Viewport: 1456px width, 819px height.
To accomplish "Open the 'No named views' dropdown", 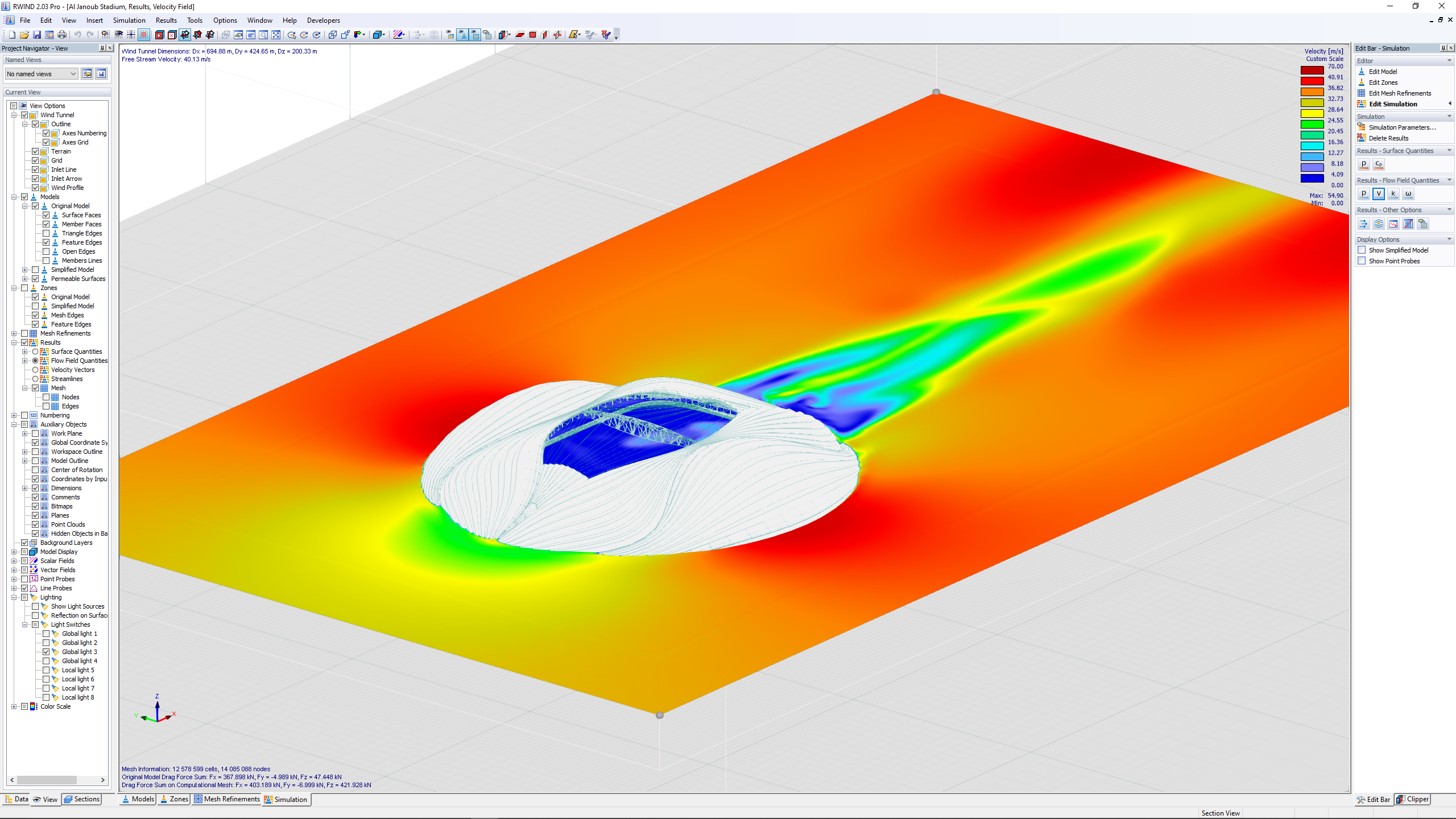I will (41, 74).
